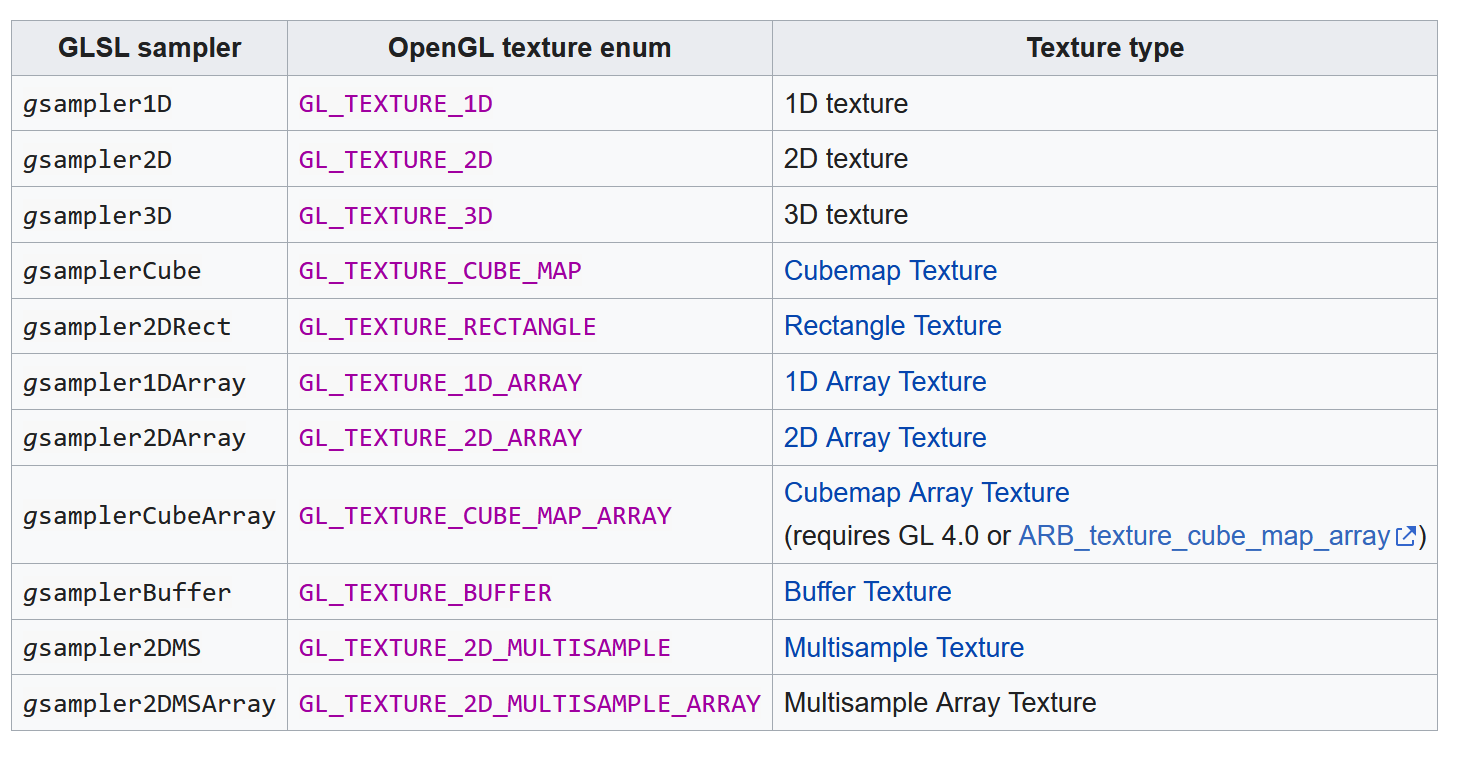Open the Buffer Texture link
The image size is (1462, 766).
click(867, 592)
